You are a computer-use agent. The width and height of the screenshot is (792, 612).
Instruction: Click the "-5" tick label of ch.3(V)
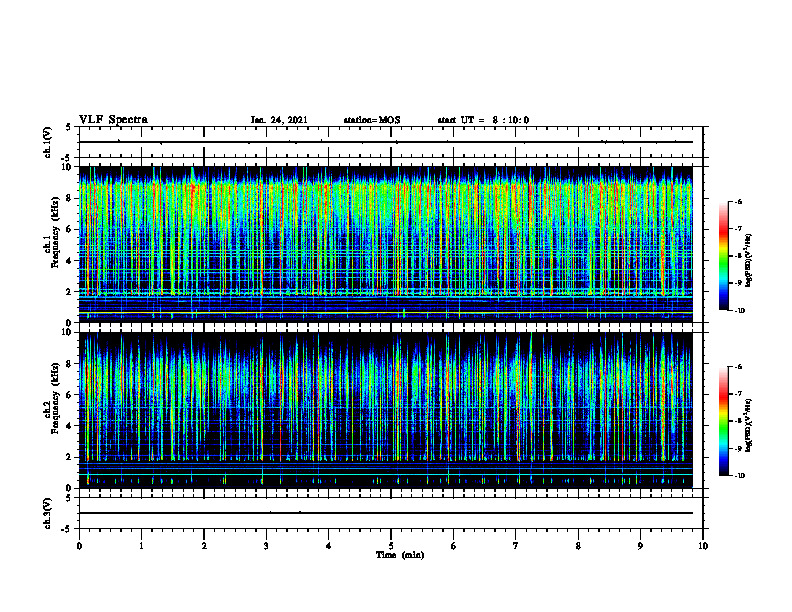pyautogui.click(x=67, y=529)
